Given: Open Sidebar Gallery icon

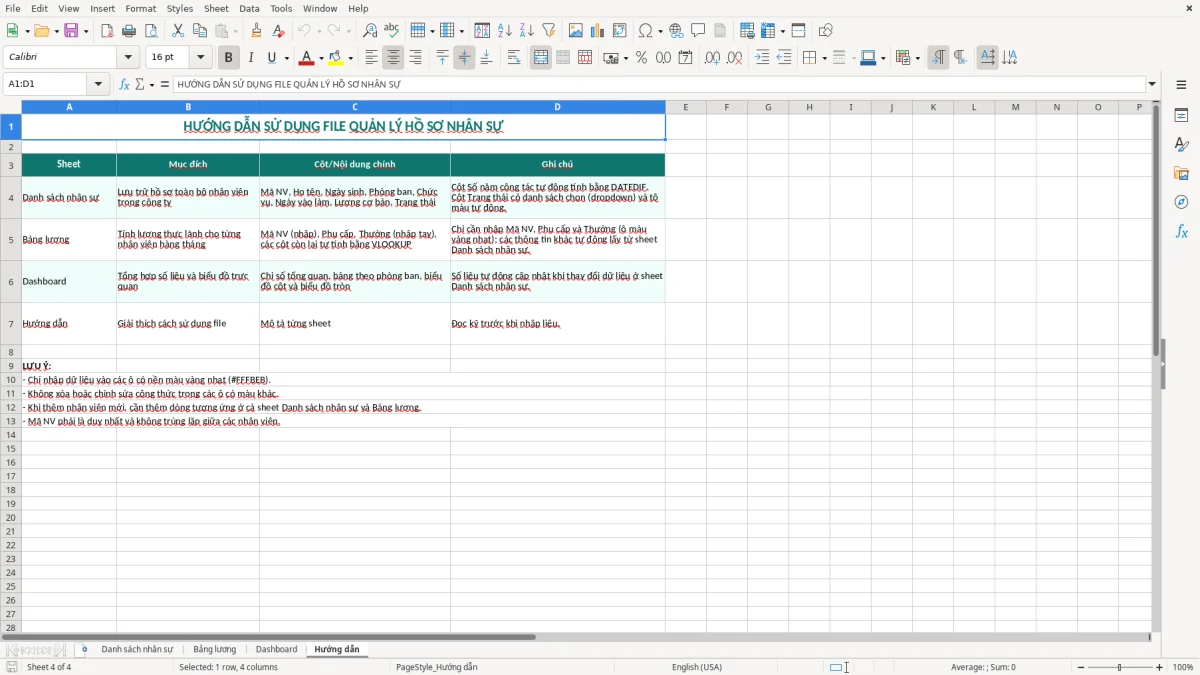Looking at the screenshot, I should 1181,173.
